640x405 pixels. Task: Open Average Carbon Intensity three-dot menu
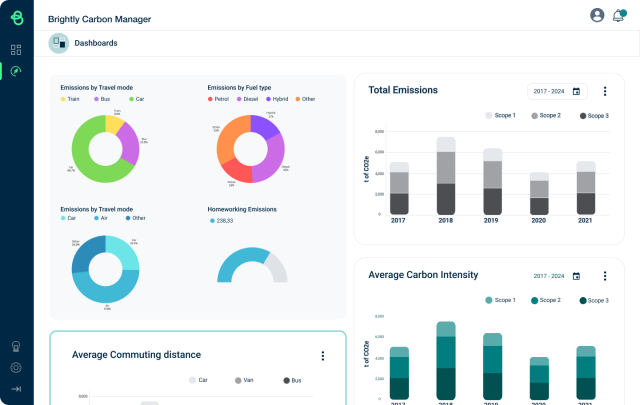[x=605, y=276]
